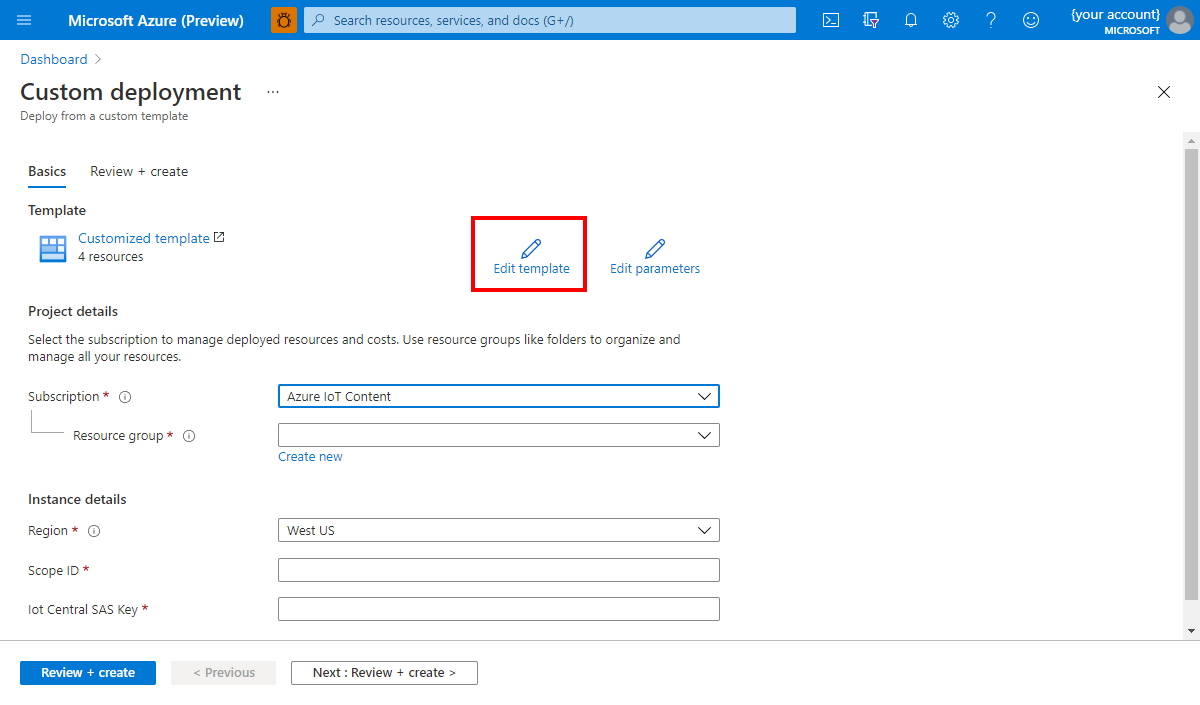Image resolution: width=1200 pixels, height=705 pixels.
Task: Switch to the Review + create tab
Action: pyautogui.click(x=138, y=171)
